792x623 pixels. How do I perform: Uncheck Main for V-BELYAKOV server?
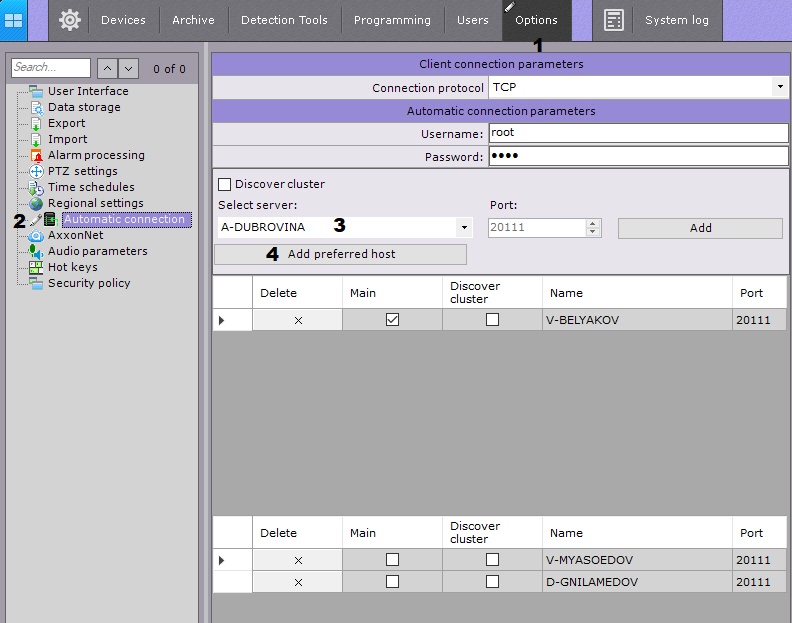392,320
